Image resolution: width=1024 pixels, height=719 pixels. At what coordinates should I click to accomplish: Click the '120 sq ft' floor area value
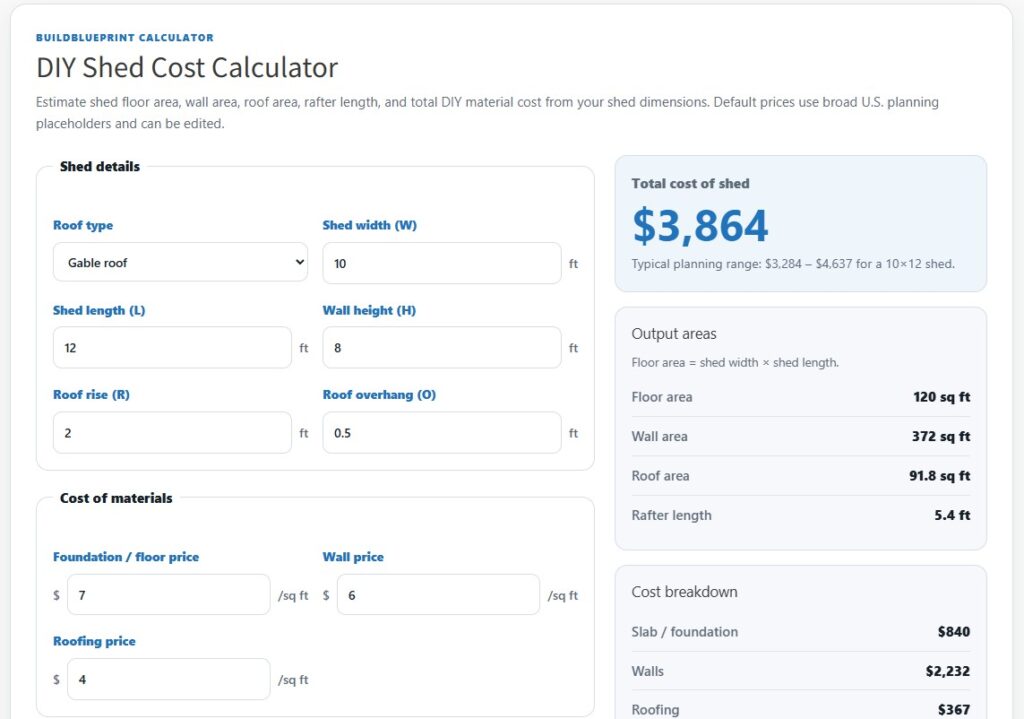[x=942, y=397]
